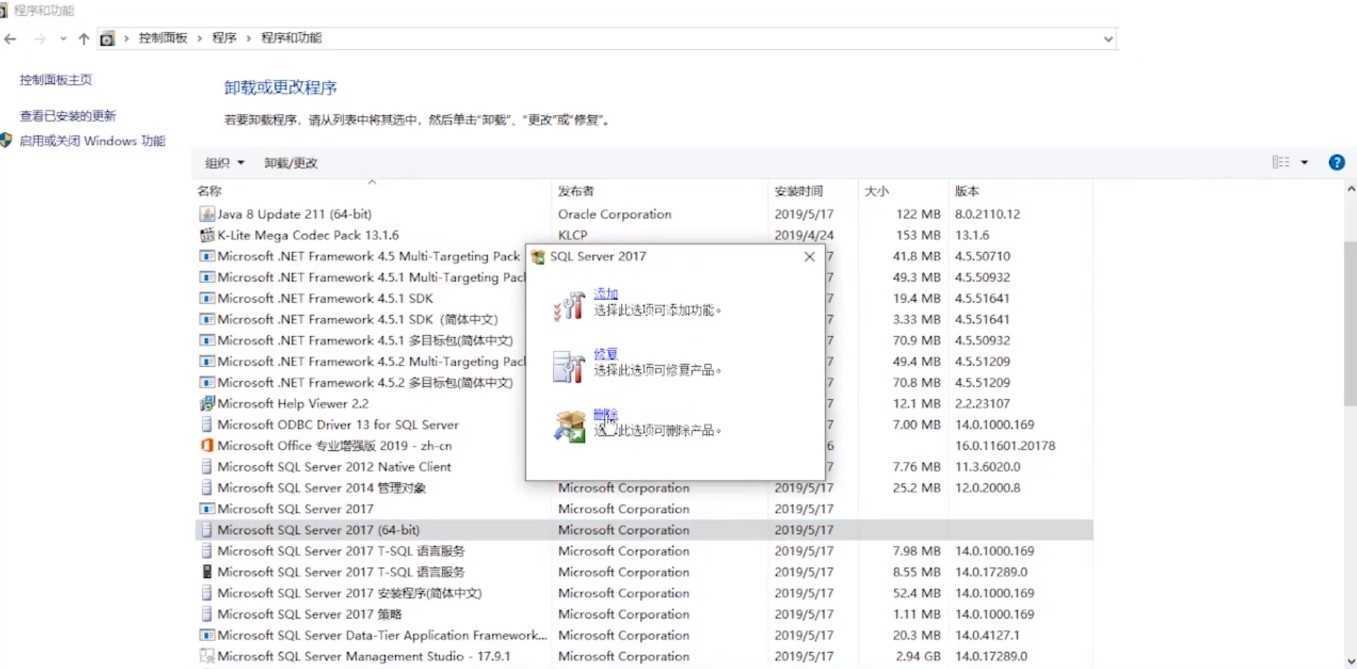Click version 16.0.11601.20178 cell

coord(1004,446)
